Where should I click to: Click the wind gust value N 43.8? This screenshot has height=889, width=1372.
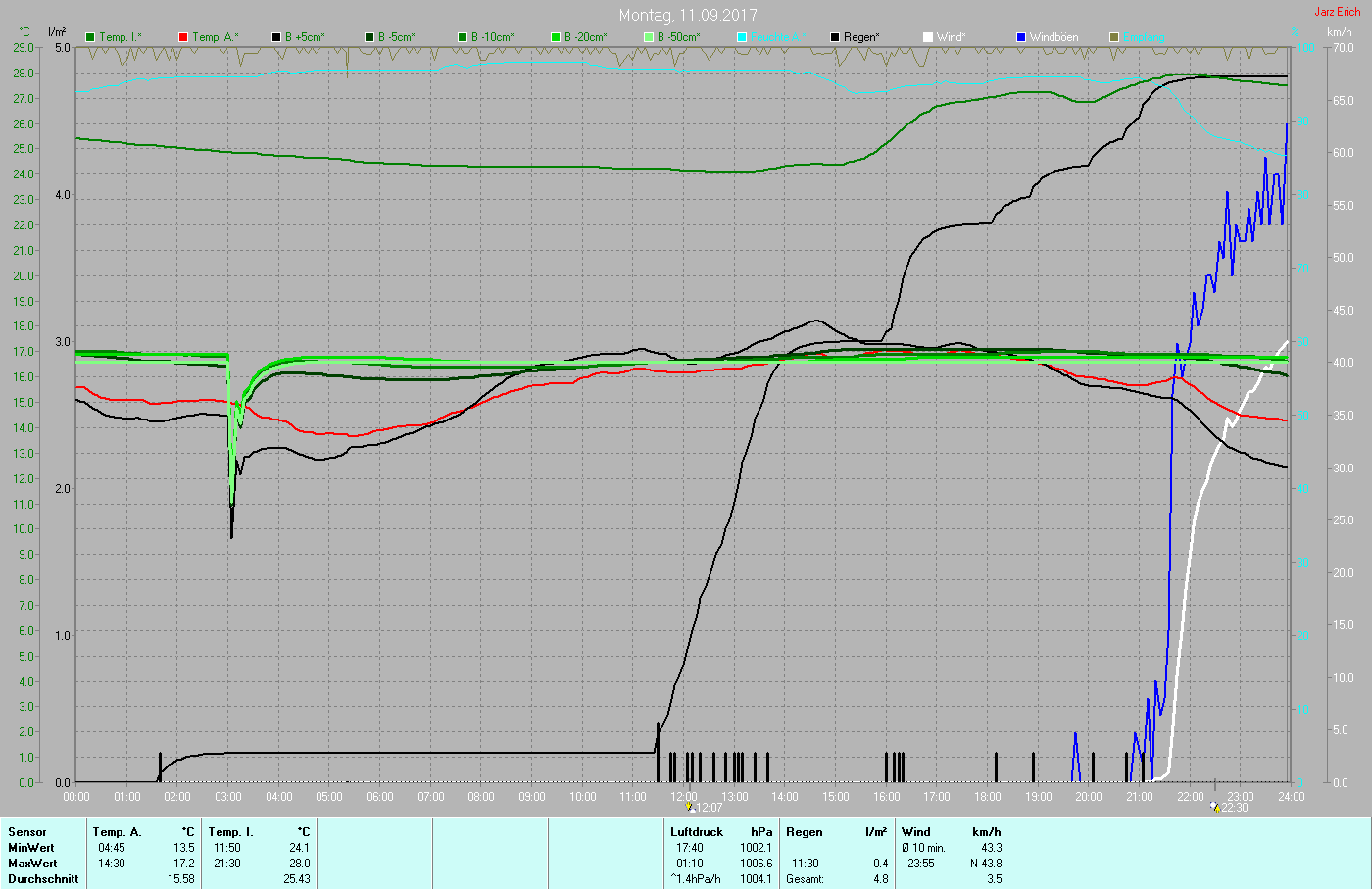coord(986,864)
